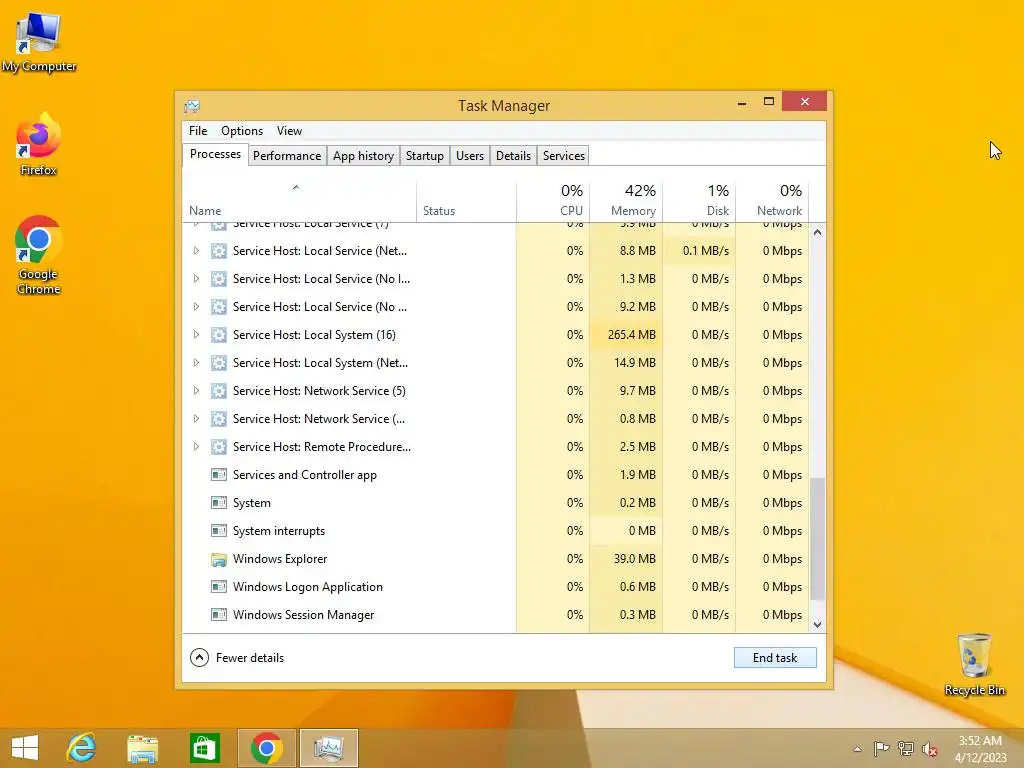1024x768 pixels.
Task: Open the Windows Start button
Action: coord(25,748)
